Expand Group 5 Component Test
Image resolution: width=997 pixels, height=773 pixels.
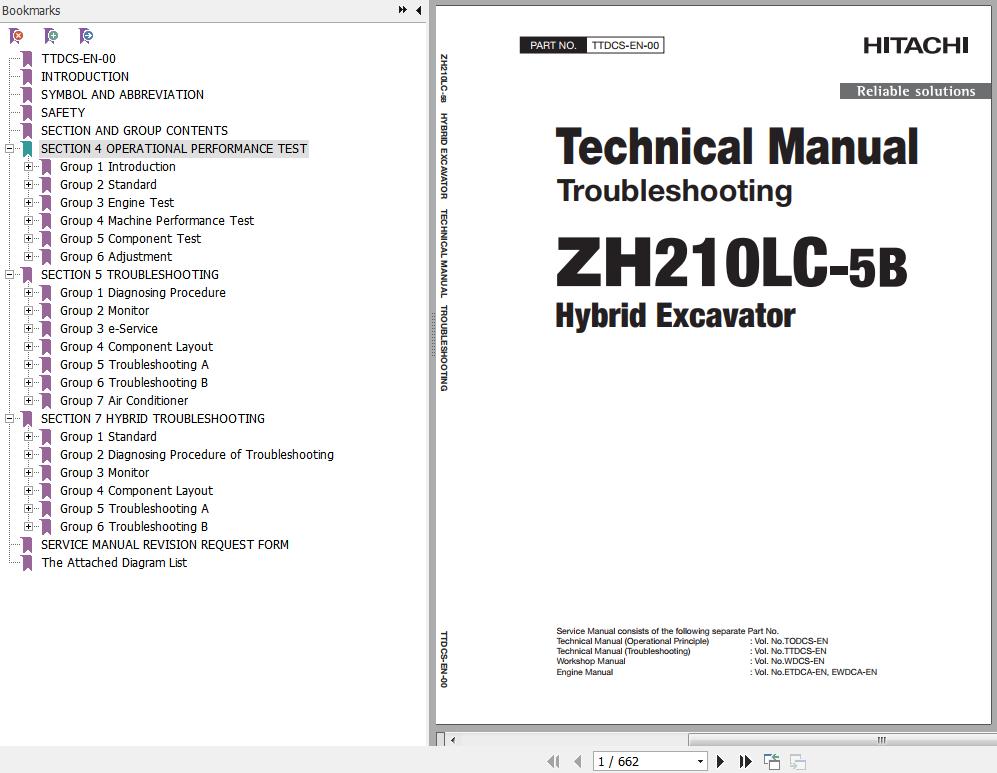(28, 238)
